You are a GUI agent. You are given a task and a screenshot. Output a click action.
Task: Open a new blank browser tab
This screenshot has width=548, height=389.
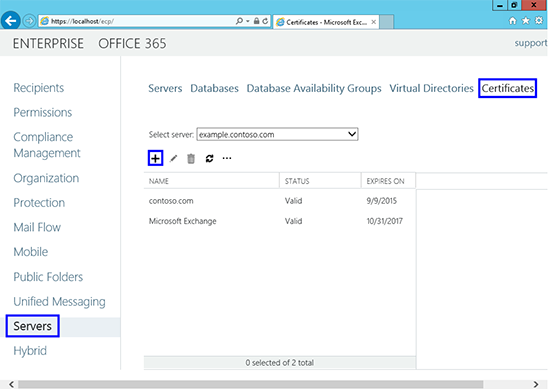387,22
